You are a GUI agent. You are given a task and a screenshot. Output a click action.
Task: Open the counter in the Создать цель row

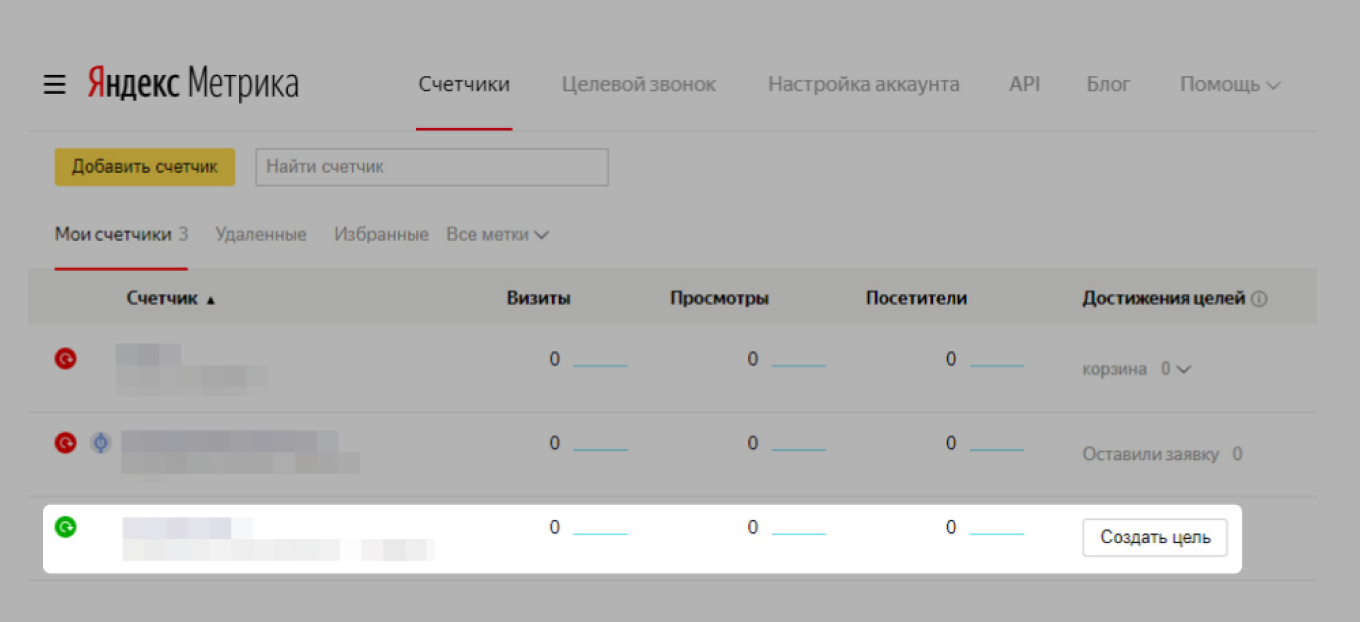pos(278,538)
